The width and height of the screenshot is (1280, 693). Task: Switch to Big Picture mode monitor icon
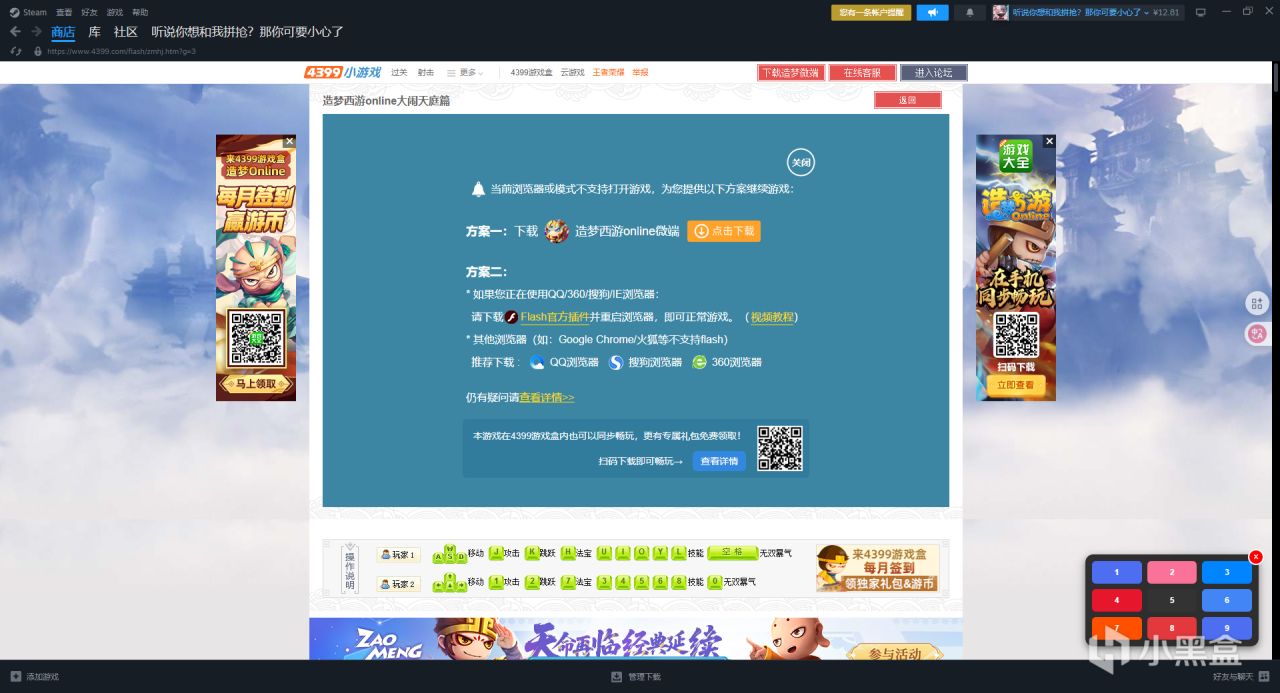[x=1201, y=12]
